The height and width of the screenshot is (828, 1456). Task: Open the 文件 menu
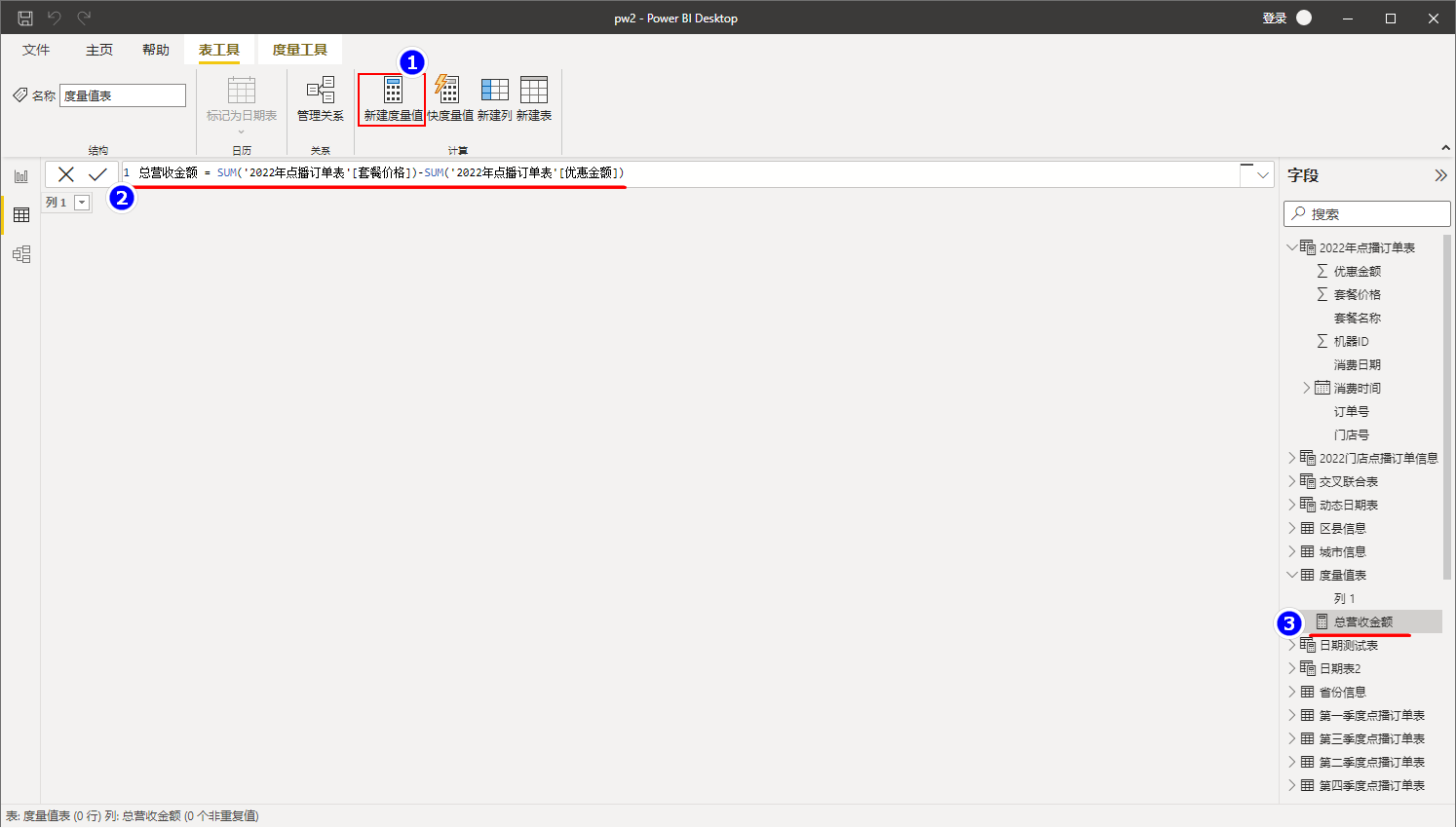[36, 50]
